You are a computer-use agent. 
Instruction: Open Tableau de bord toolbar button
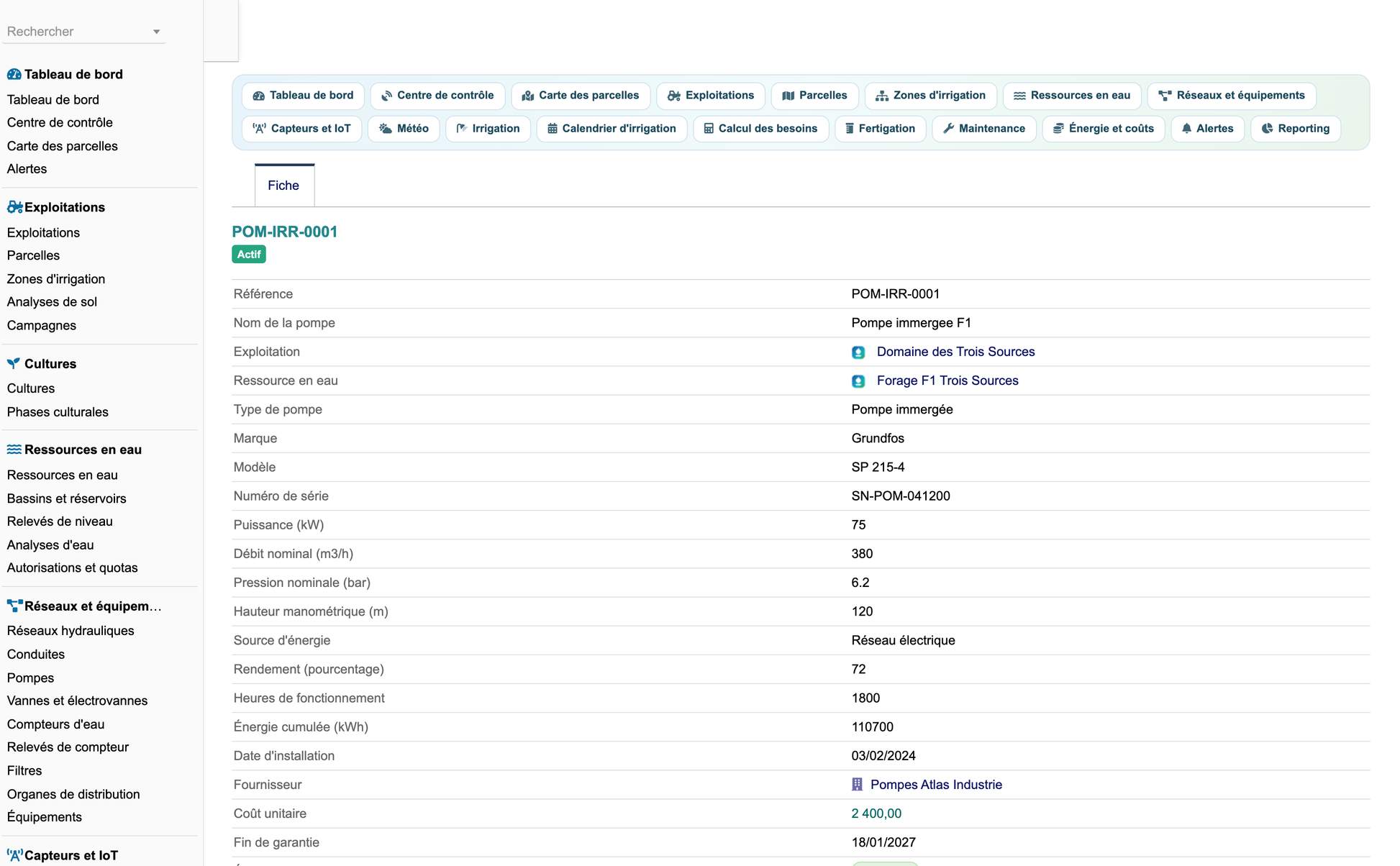[x=303, y=96]
